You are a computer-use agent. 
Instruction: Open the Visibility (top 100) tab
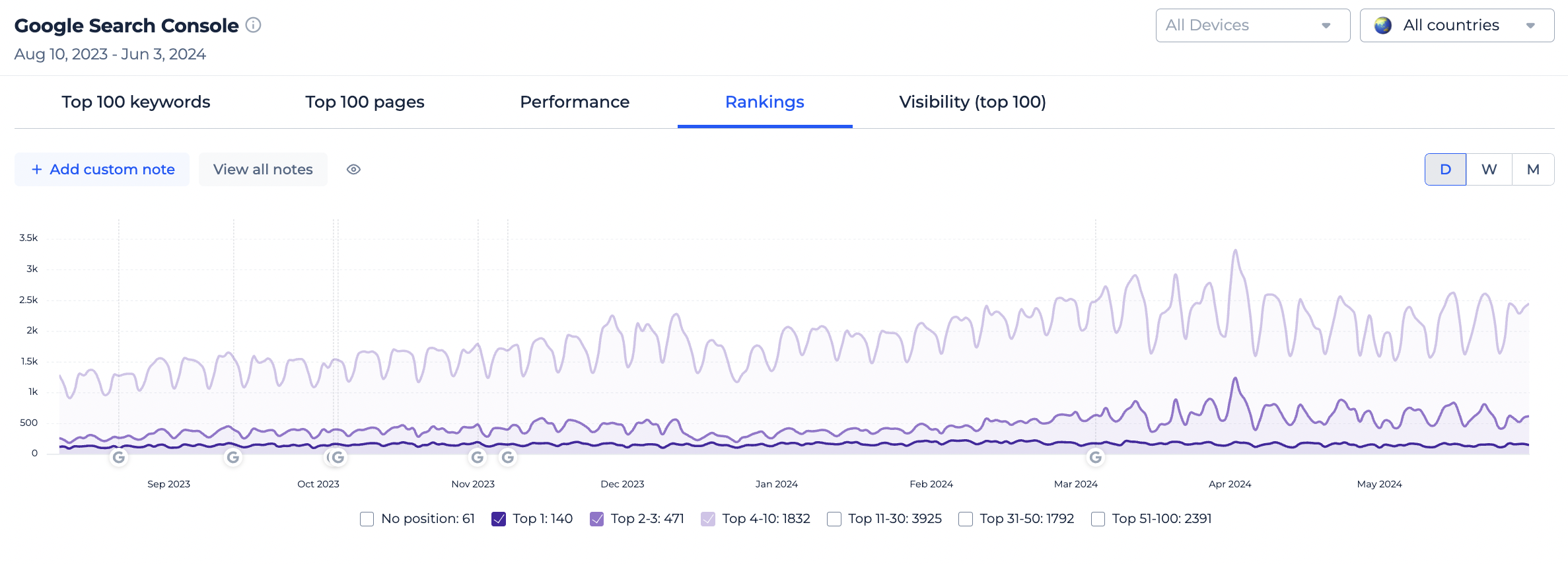972,102
